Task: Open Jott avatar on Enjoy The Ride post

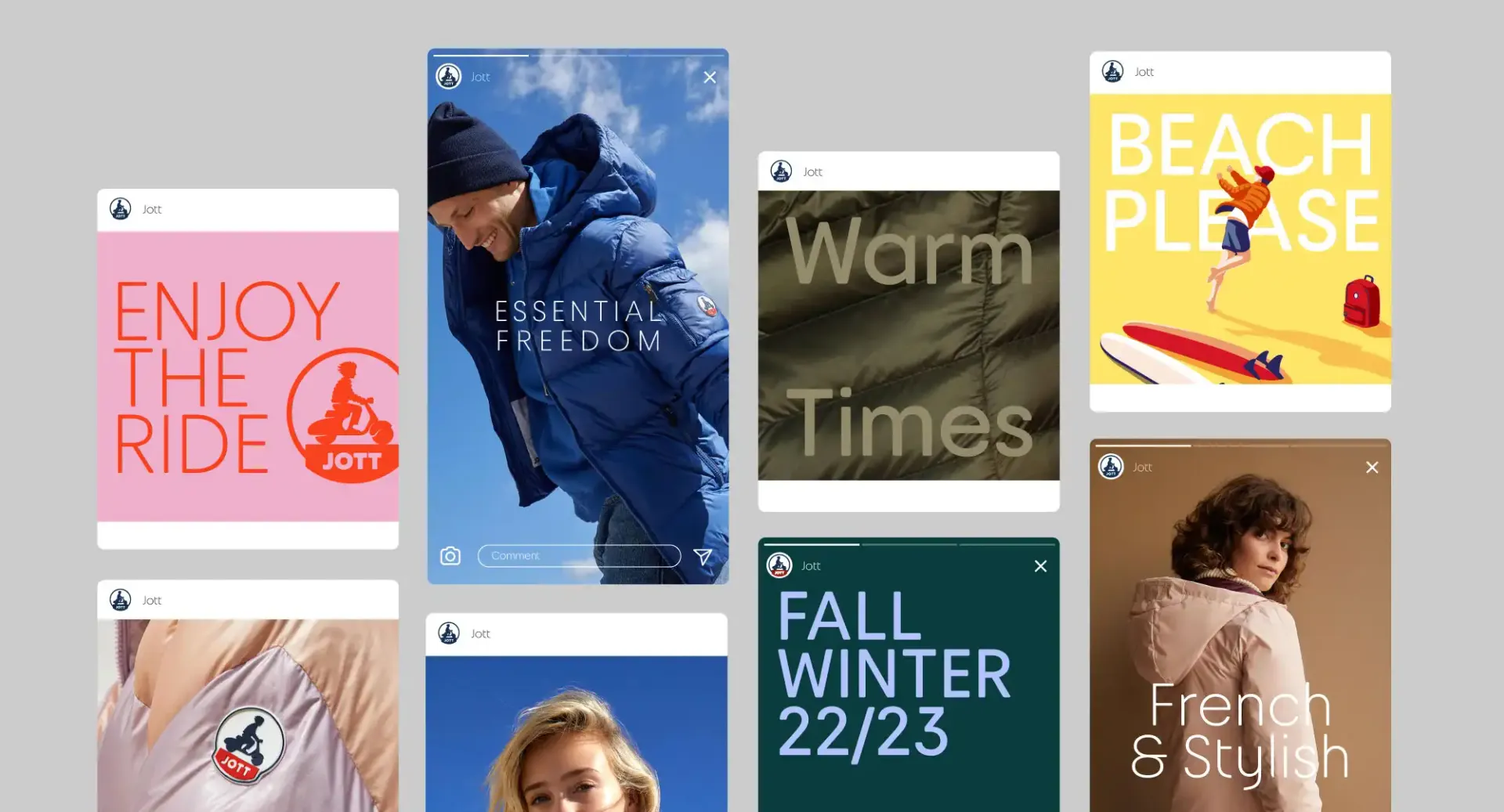Action: pyautogui.click(x=121, y=209)
